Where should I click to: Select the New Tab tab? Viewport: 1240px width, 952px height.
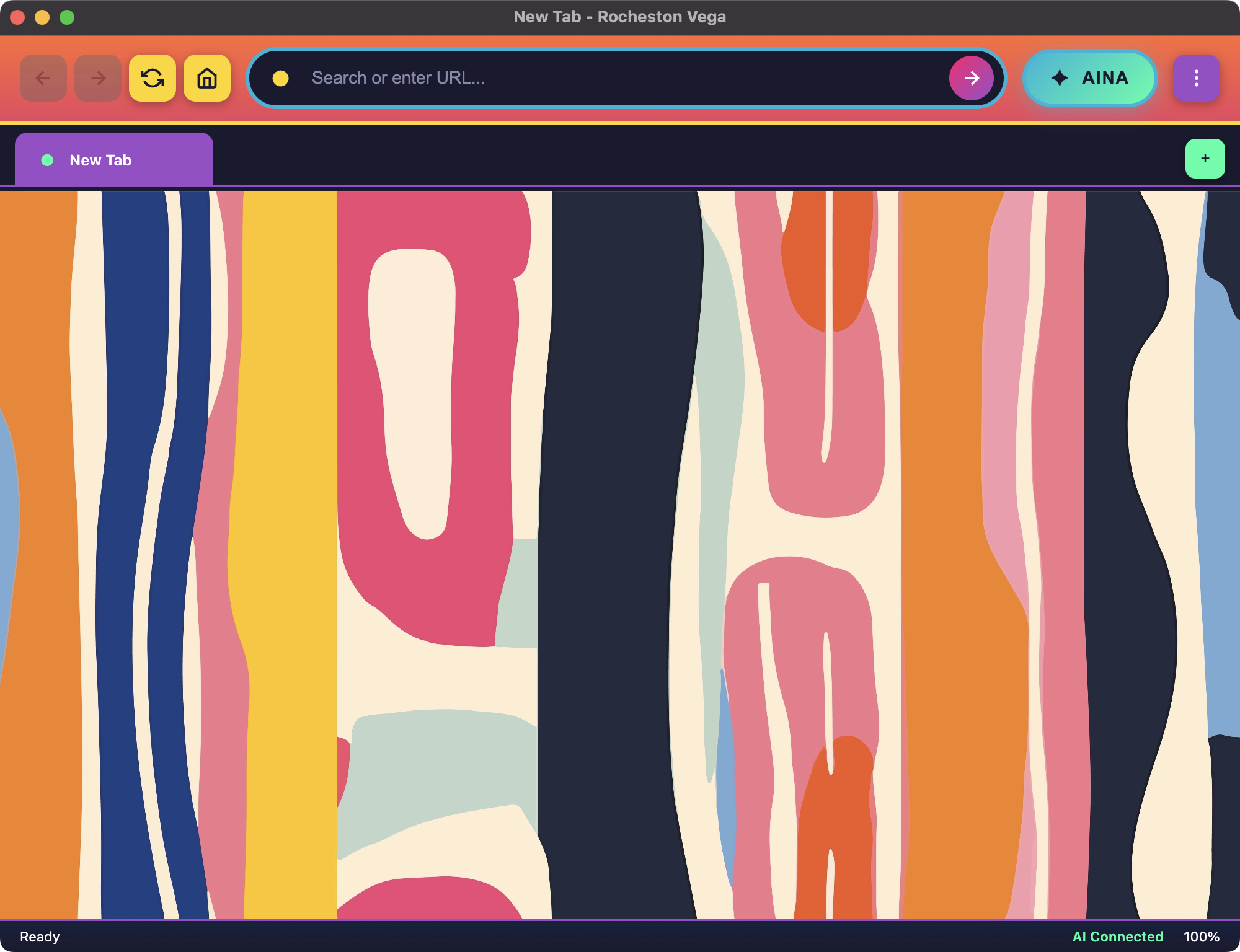click(x=114, y=160)
